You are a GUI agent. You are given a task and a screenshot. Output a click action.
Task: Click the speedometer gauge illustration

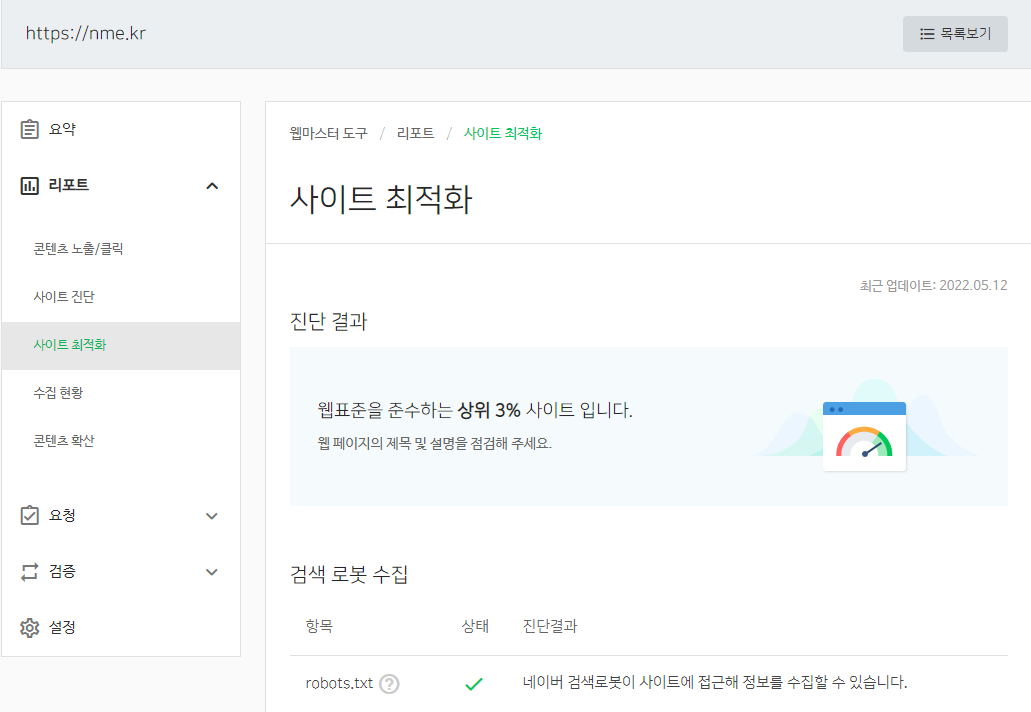(x=864, y=437)
